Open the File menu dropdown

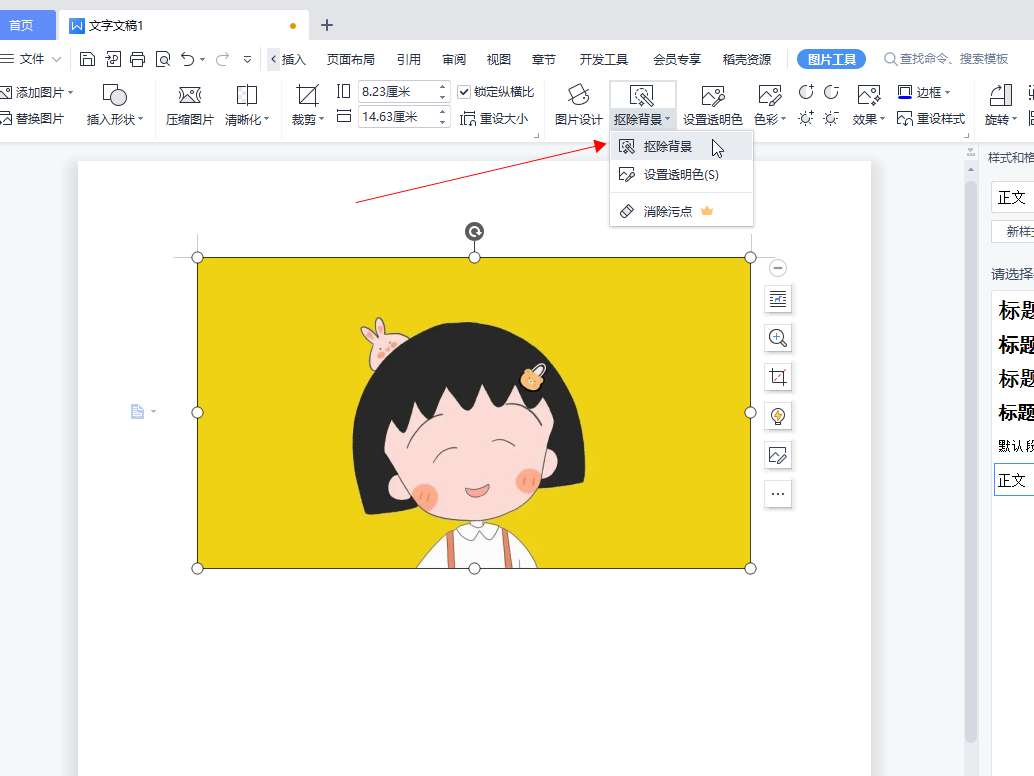[x=31, y=59]
